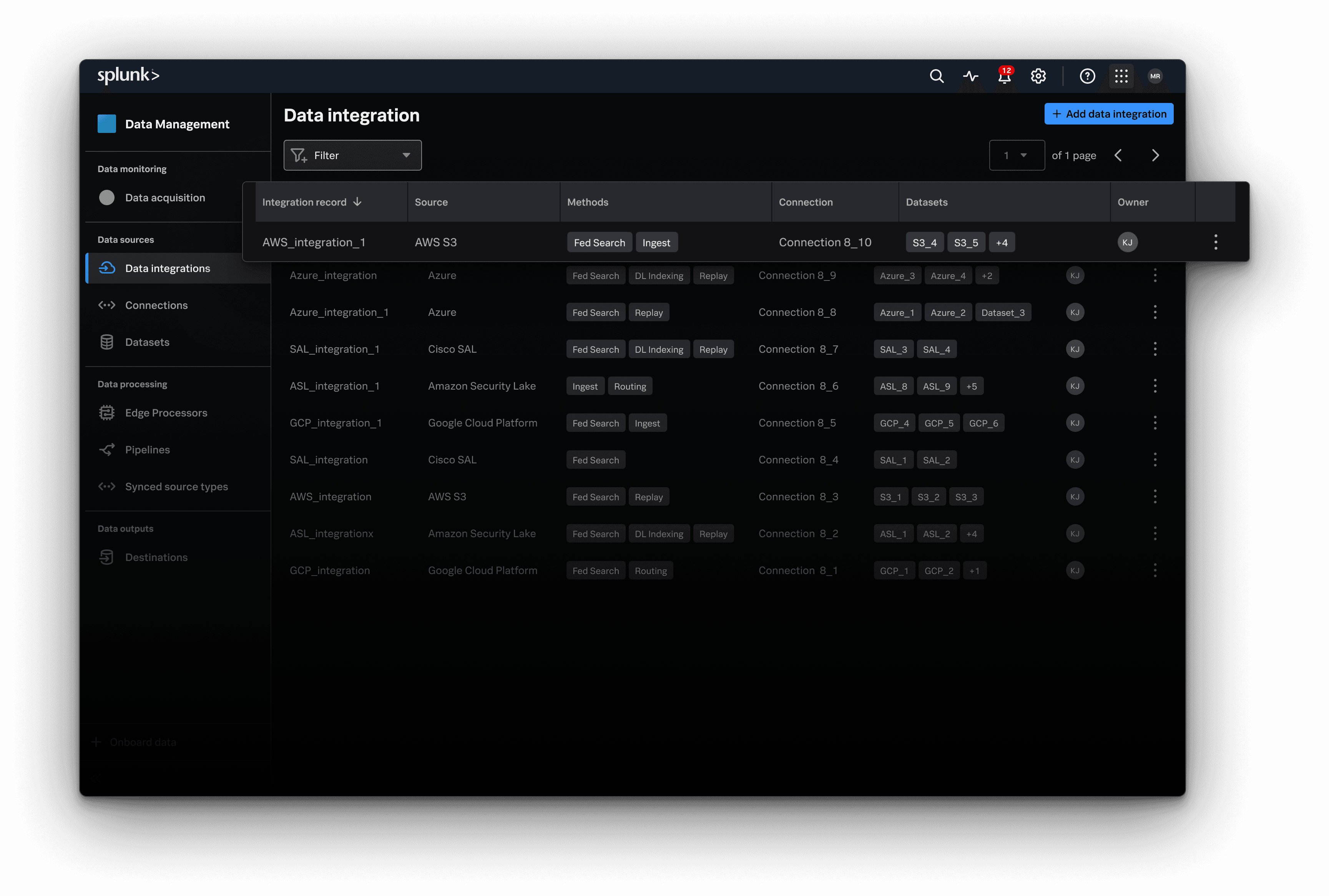
Task: Open the page number dropdown
Action: coord(1016,156)
